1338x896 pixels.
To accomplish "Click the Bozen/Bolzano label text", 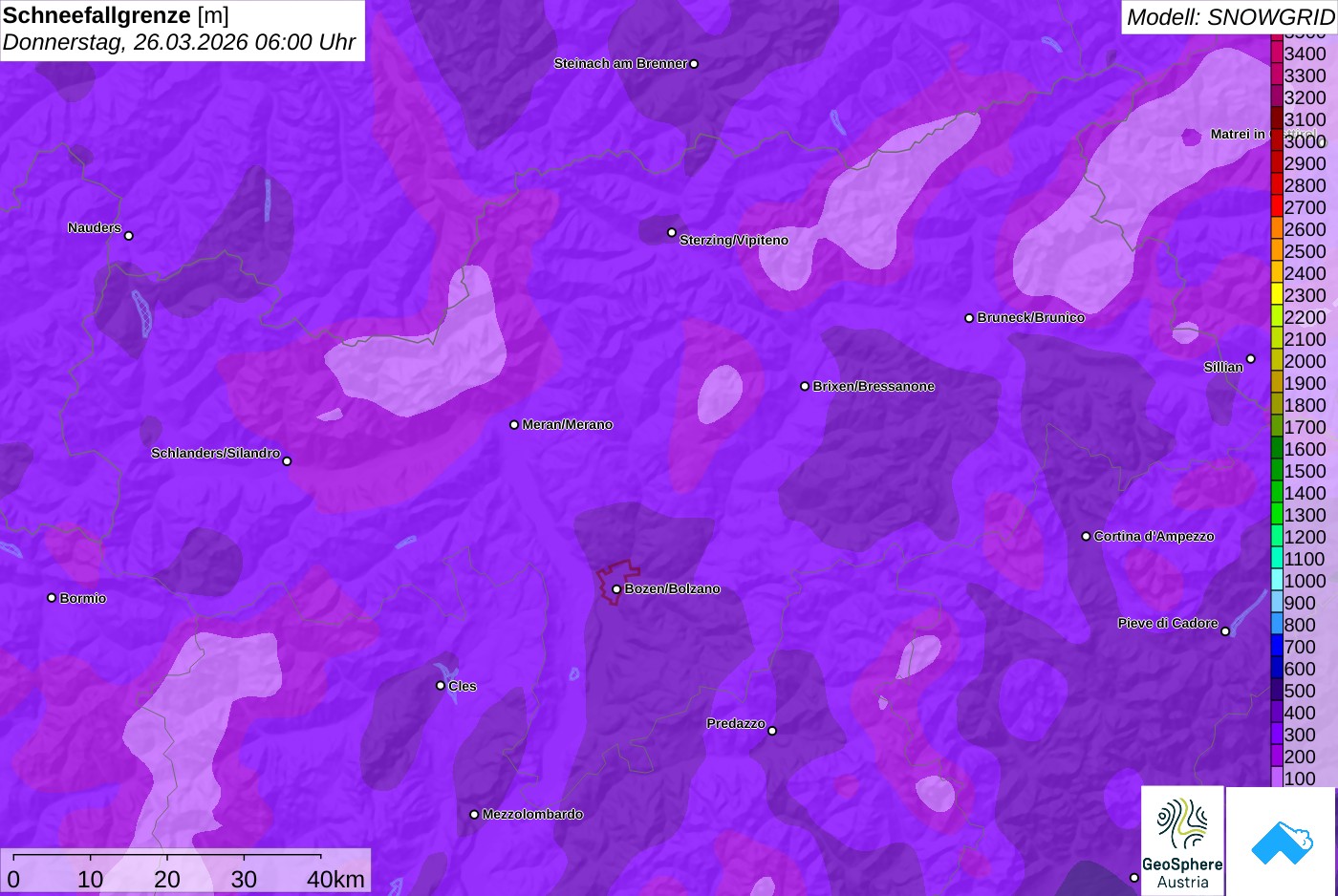I will [672, 589].
